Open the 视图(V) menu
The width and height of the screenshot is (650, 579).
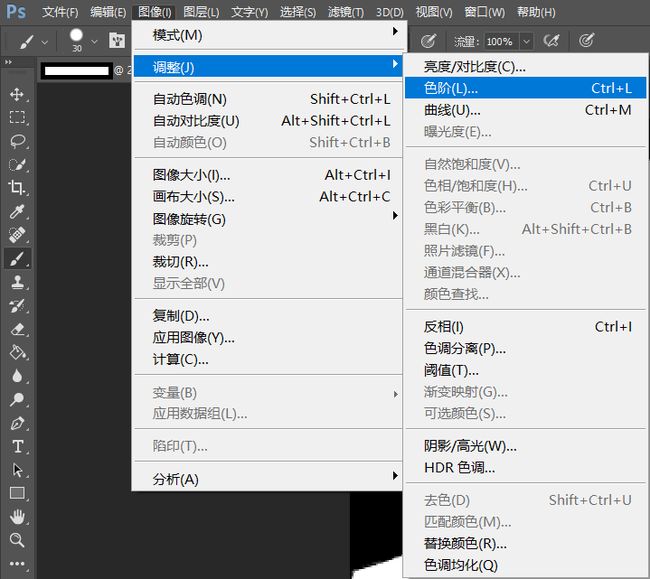pyautogui.click(x=434, y=12)
